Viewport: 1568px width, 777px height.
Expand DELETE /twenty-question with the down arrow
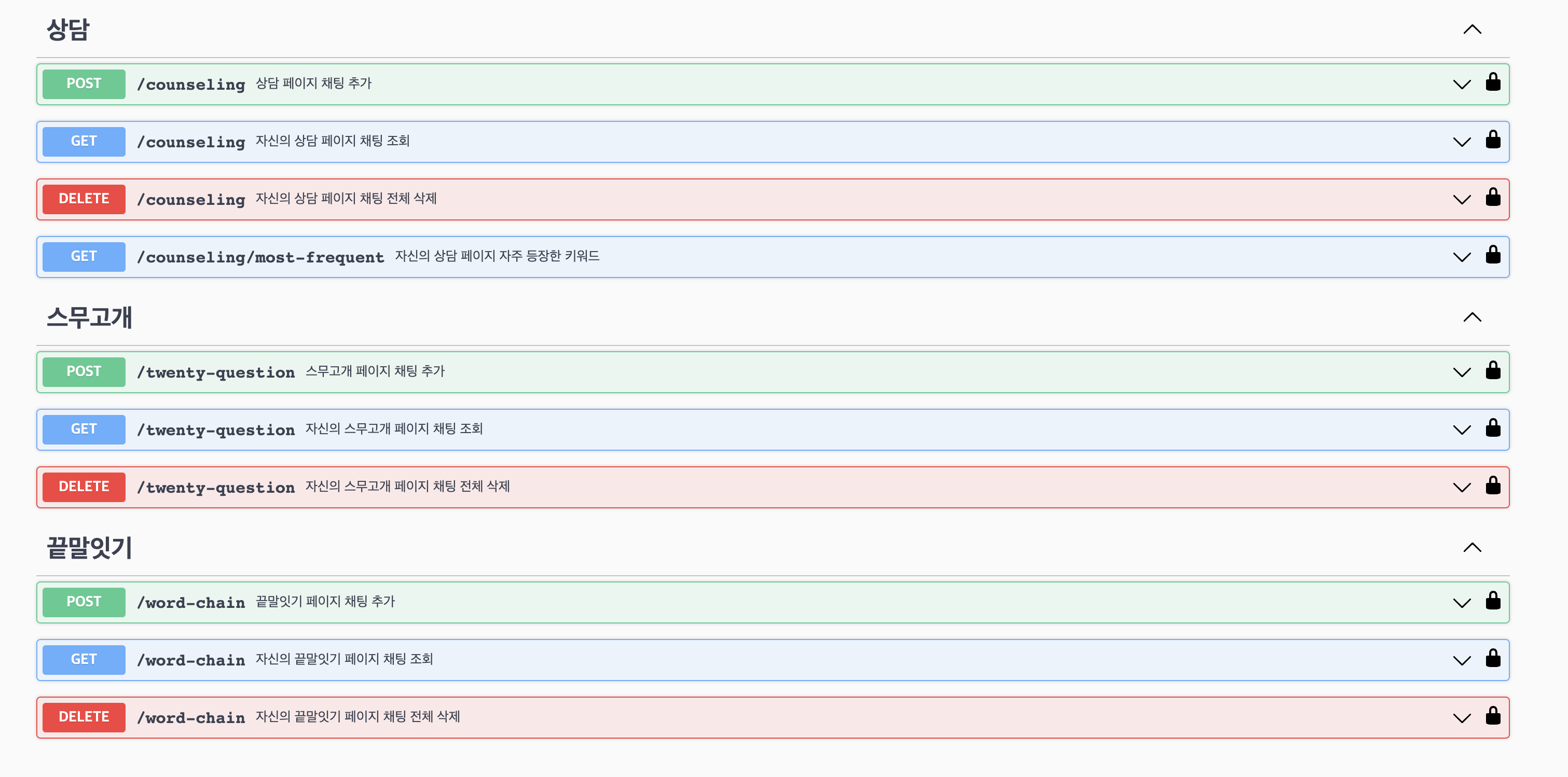click(1462, 488)
